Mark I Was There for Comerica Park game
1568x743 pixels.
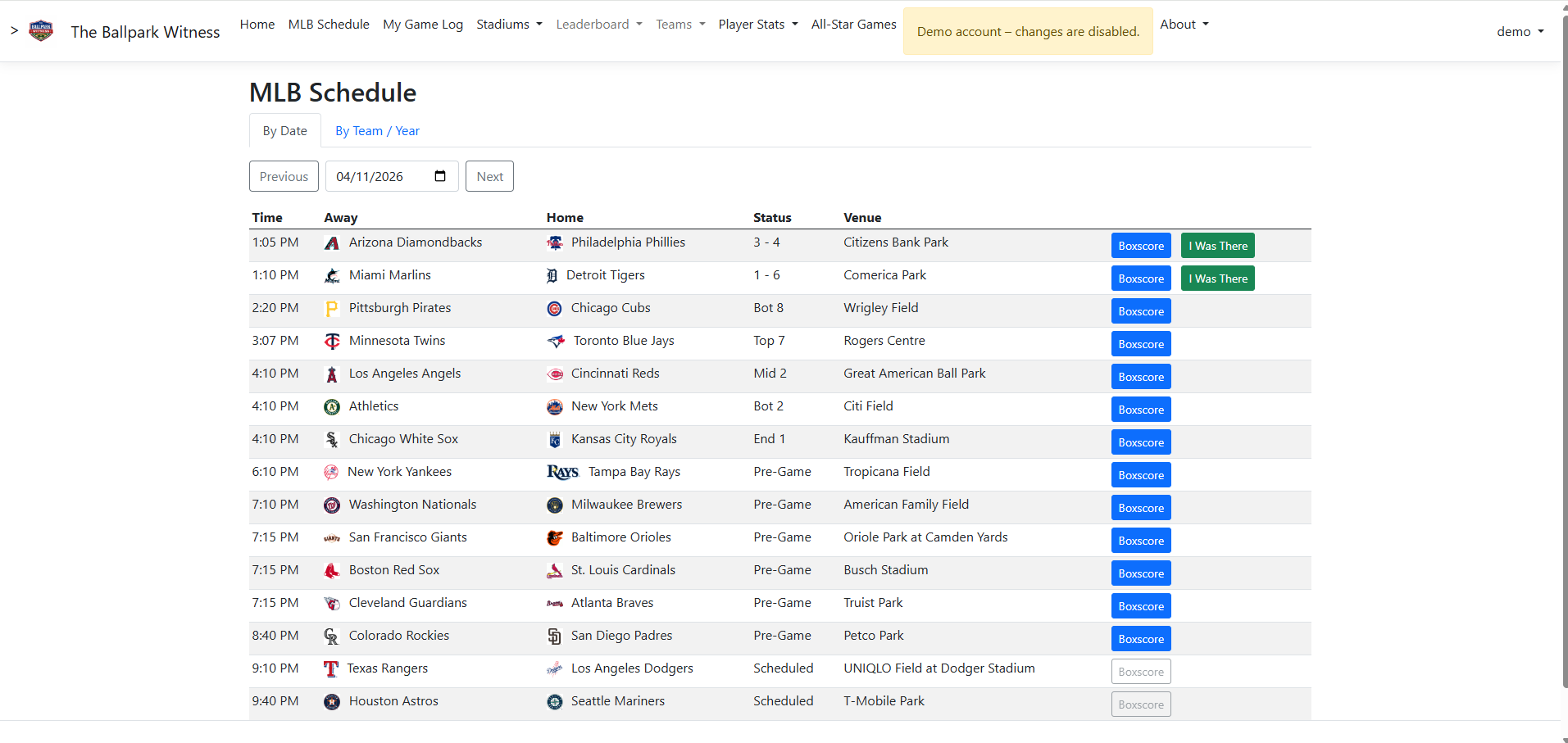point(1217,279)
